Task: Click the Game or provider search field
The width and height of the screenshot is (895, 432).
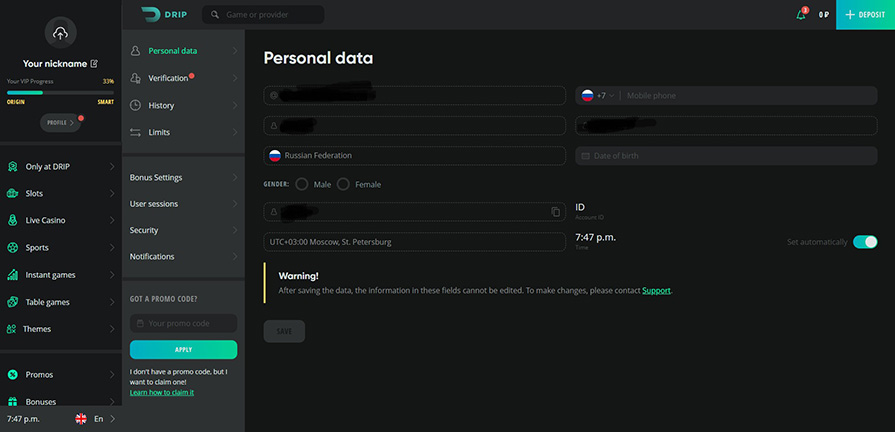Action: click(263, 15)
